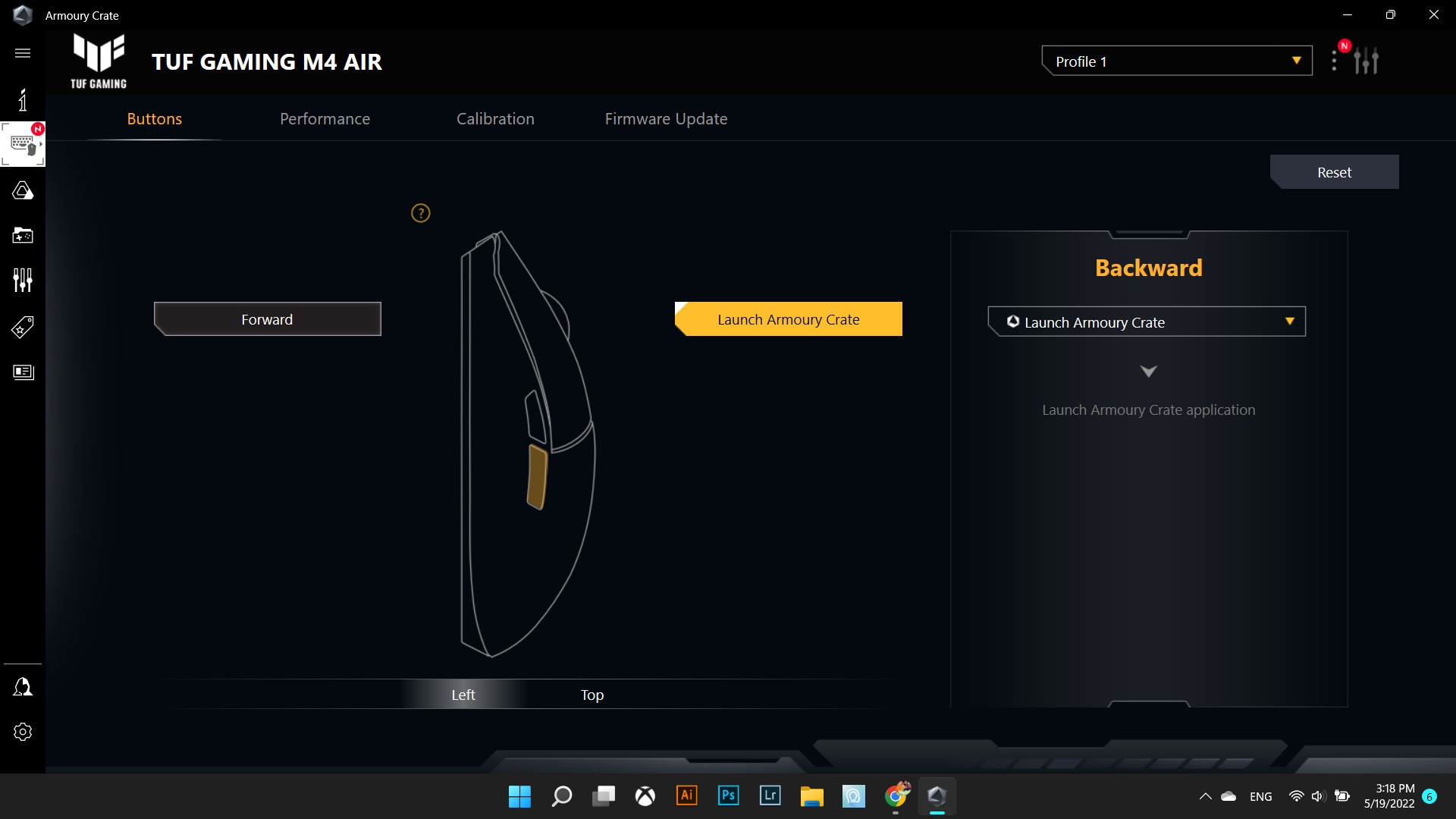Show hidden system tray icons

click(x=1205, y=796)
